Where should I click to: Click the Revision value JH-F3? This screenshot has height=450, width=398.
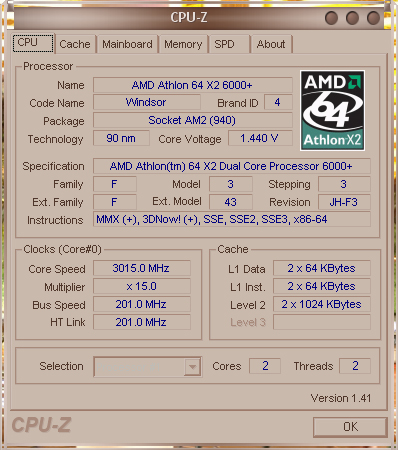[344, 202]
